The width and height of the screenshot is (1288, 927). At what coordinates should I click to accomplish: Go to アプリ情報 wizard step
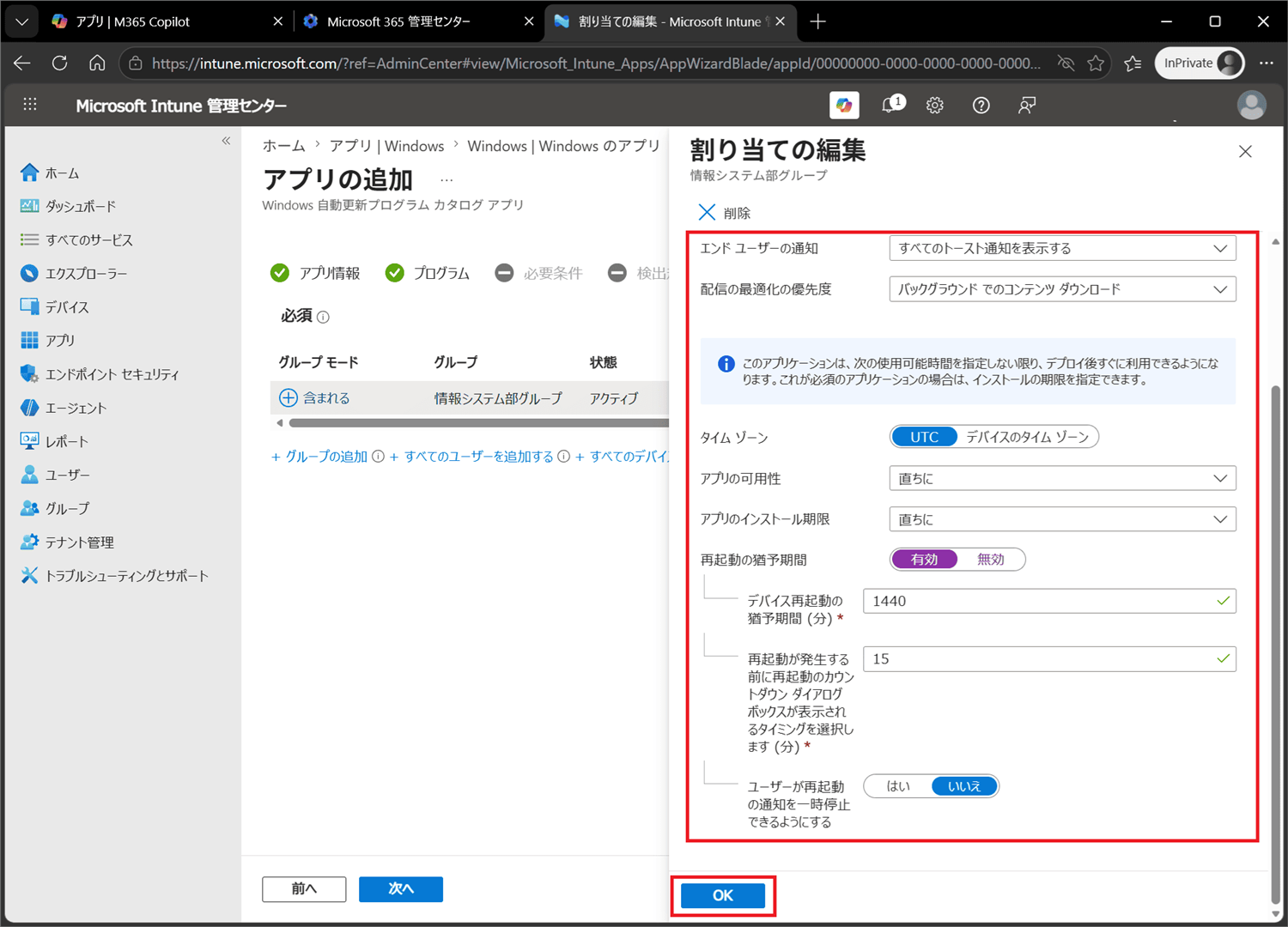[315, 273]
